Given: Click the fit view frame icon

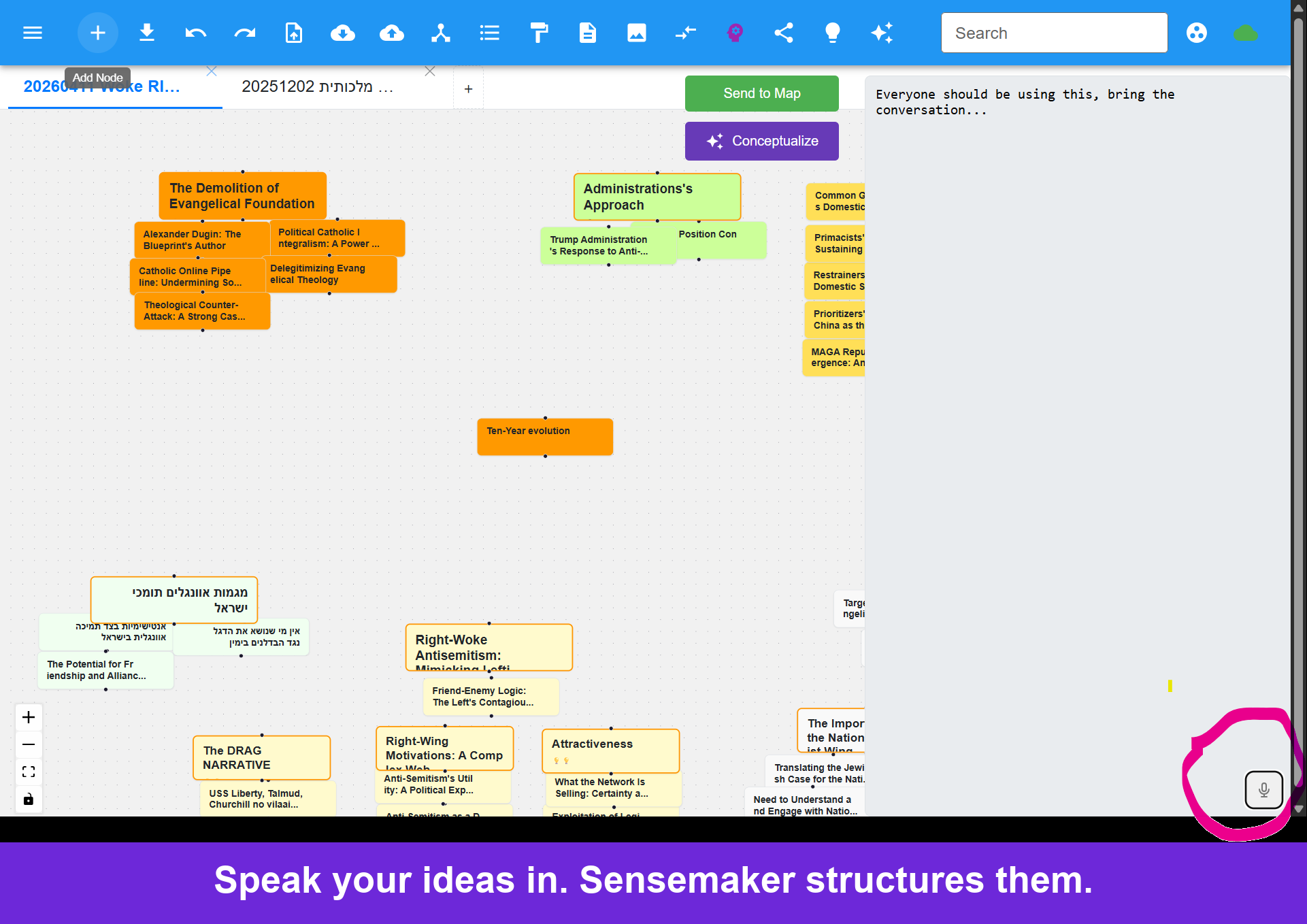Looking at the screenshot, I should [29, 772].
